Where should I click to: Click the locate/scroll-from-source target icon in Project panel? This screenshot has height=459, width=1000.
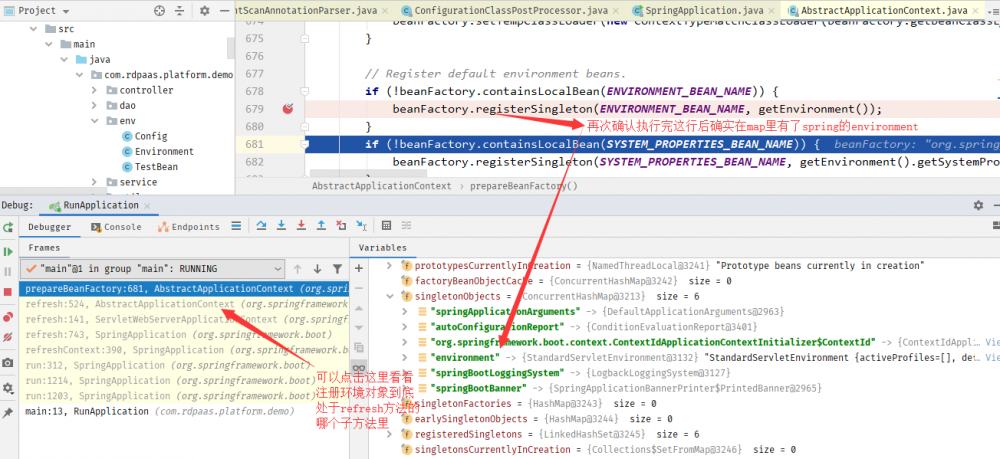pos(160,10)
